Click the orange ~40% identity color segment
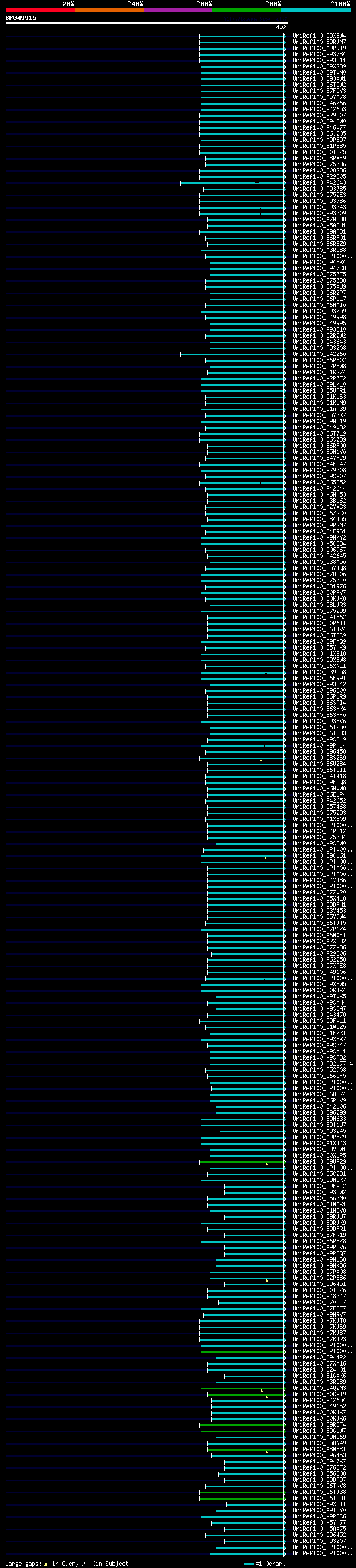The height and width of the screenshot is (1568, 356). 109,10
